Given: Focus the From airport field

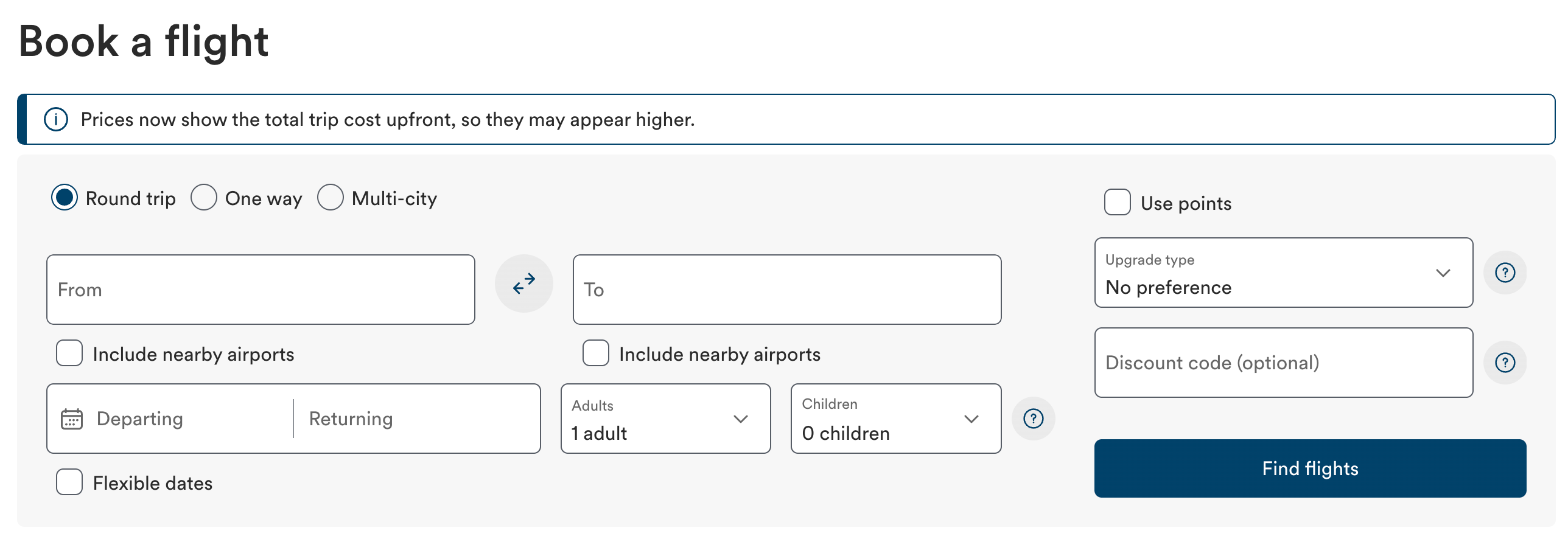Looking at the screenshot, I should pos(261,290).
